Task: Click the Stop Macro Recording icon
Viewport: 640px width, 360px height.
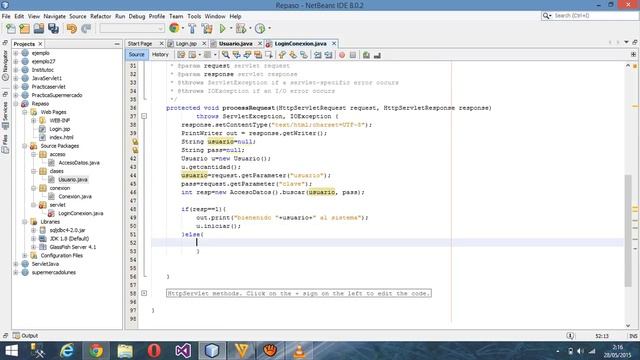Action: [x=353, y=55]
